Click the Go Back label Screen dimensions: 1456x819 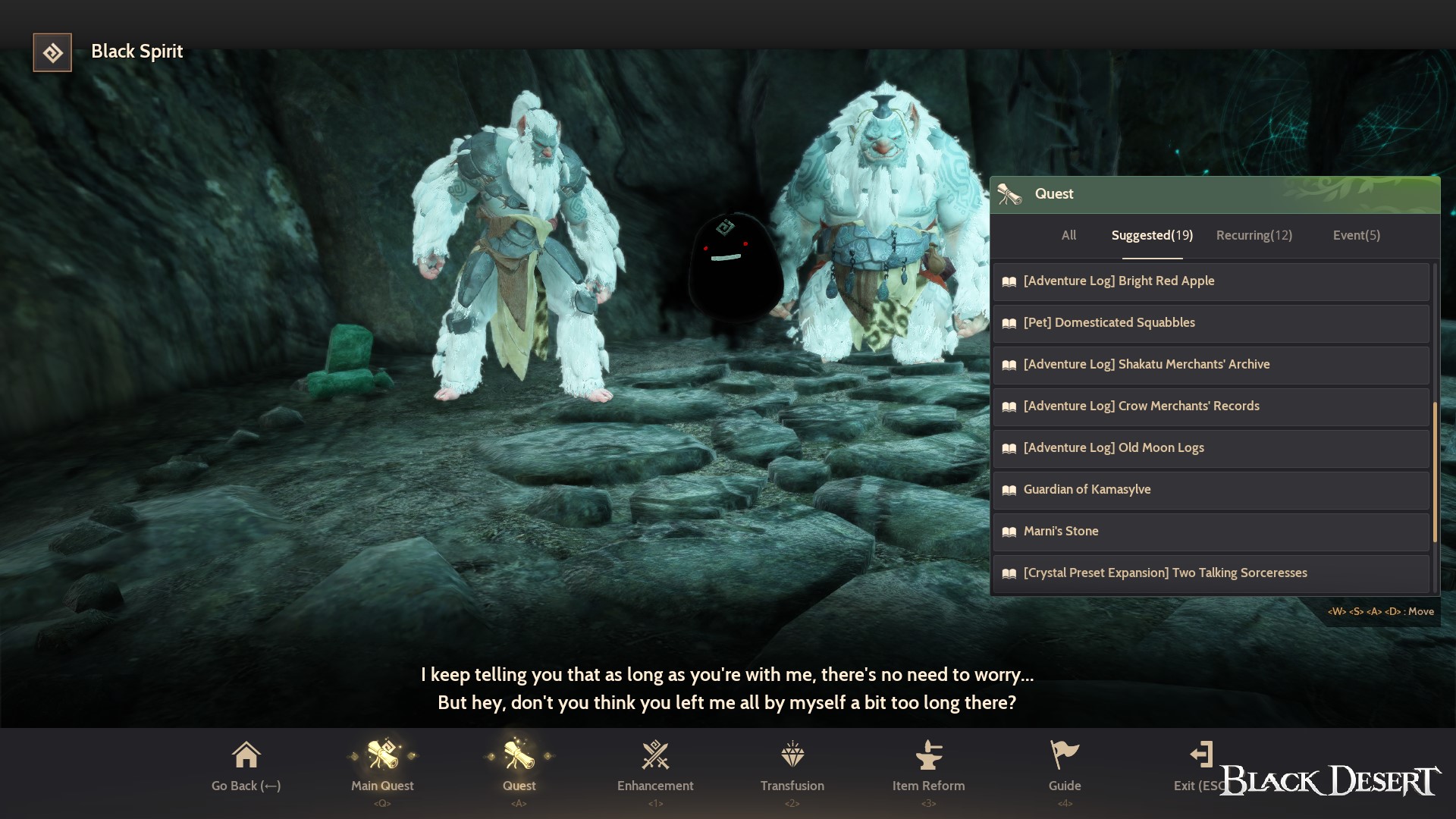[x=246, y=786]
